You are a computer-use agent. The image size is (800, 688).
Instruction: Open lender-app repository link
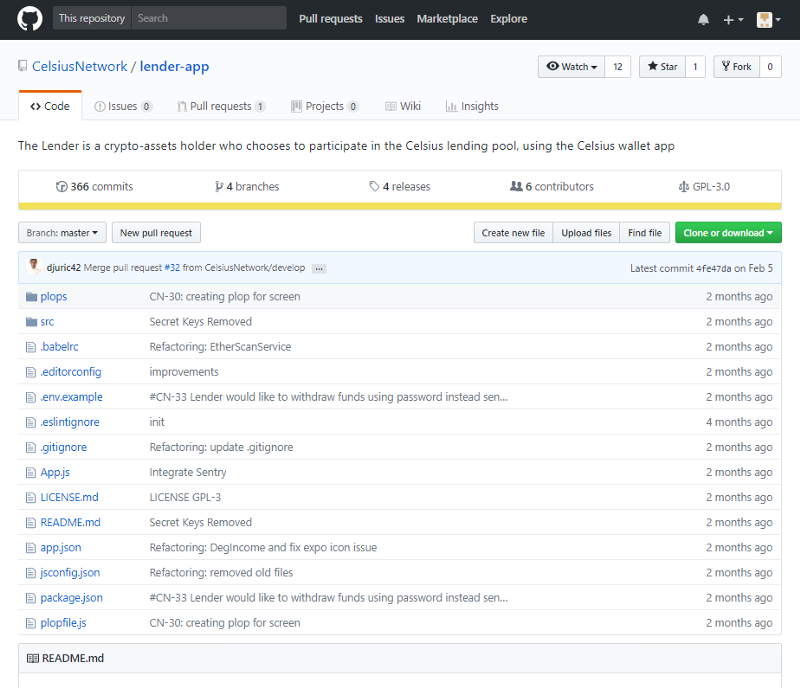[x=174, y=66]
